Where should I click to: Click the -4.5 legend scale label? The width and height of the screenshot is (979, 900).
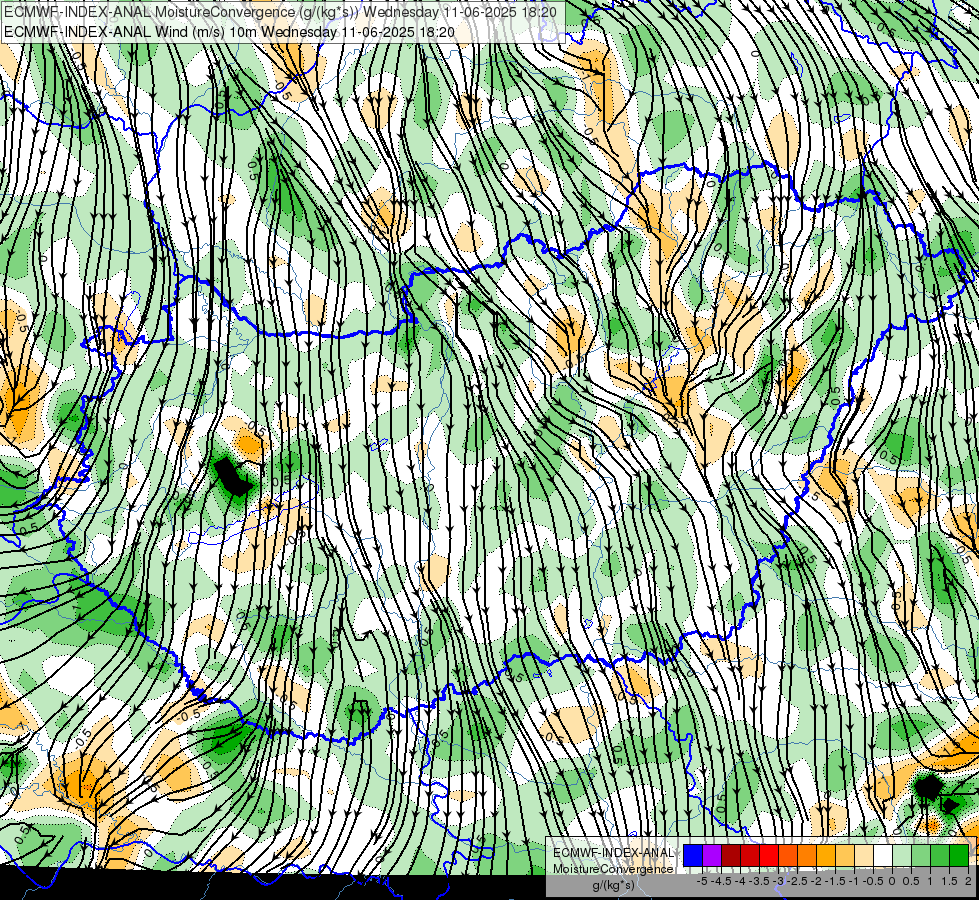pyautogui.click(x=719, y=881)
